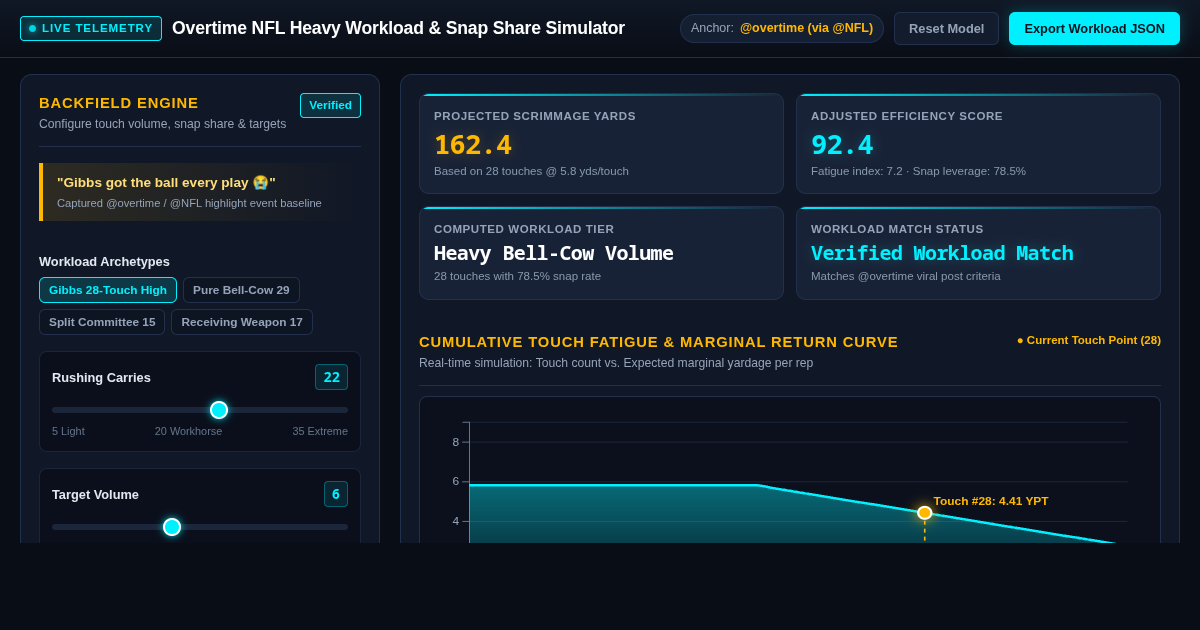This screenshot has height=630, width=1200.
Task: Click the '20 Workhorse' slider label
Action: (188, 431)
